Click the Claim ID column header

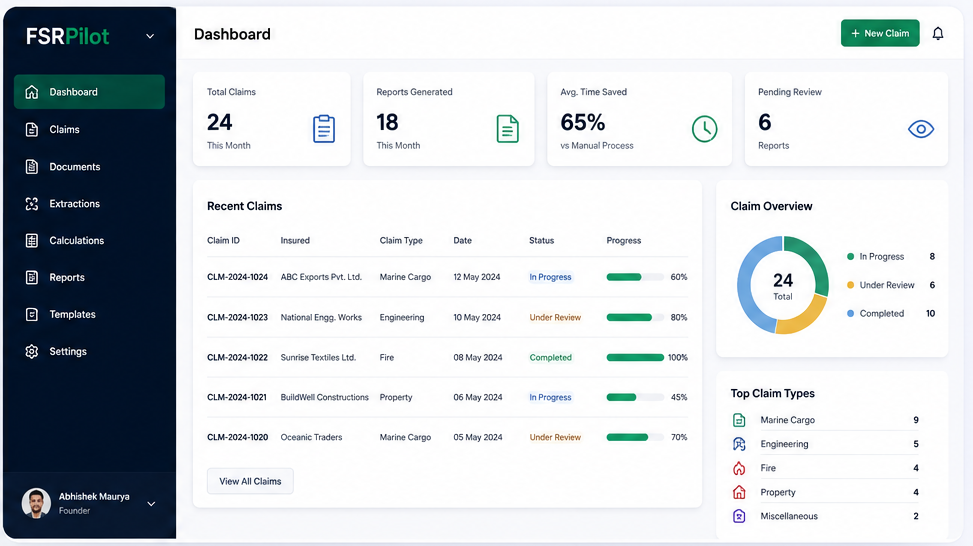(223, 240)
